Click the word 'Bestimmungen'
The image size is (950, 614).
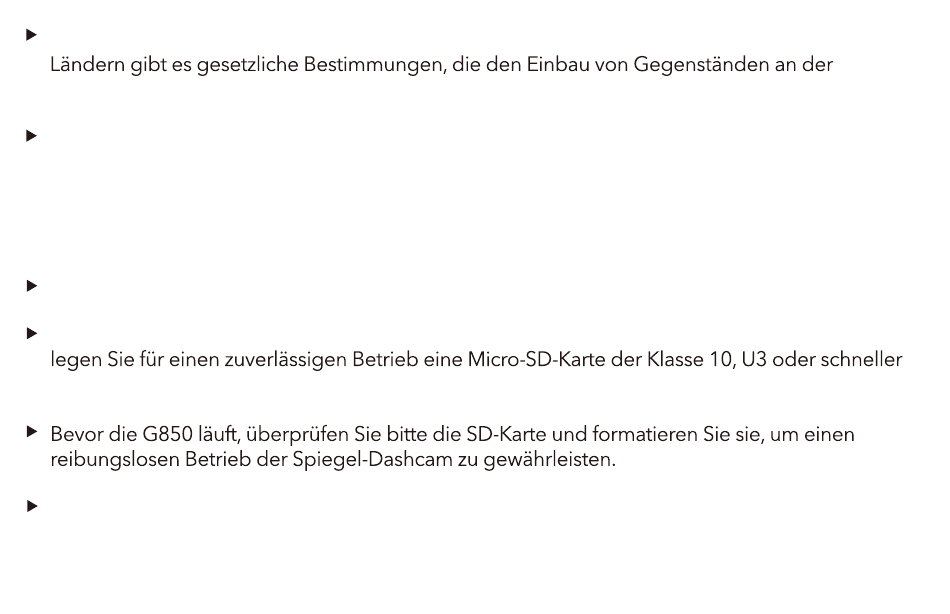point(375,65)
